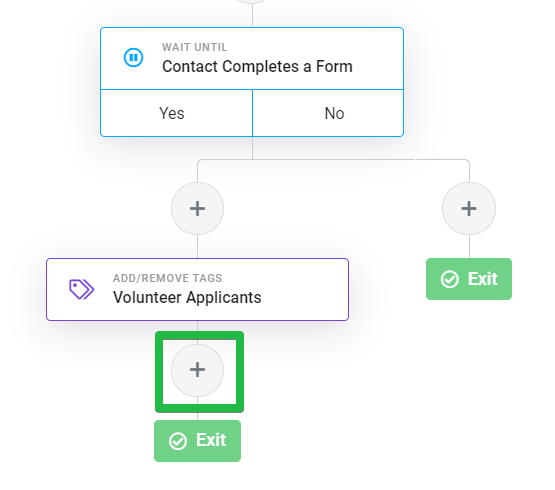
Task: Click the WAIT UNTIL label
Action: pyautogui.click(x=195, y=47)
